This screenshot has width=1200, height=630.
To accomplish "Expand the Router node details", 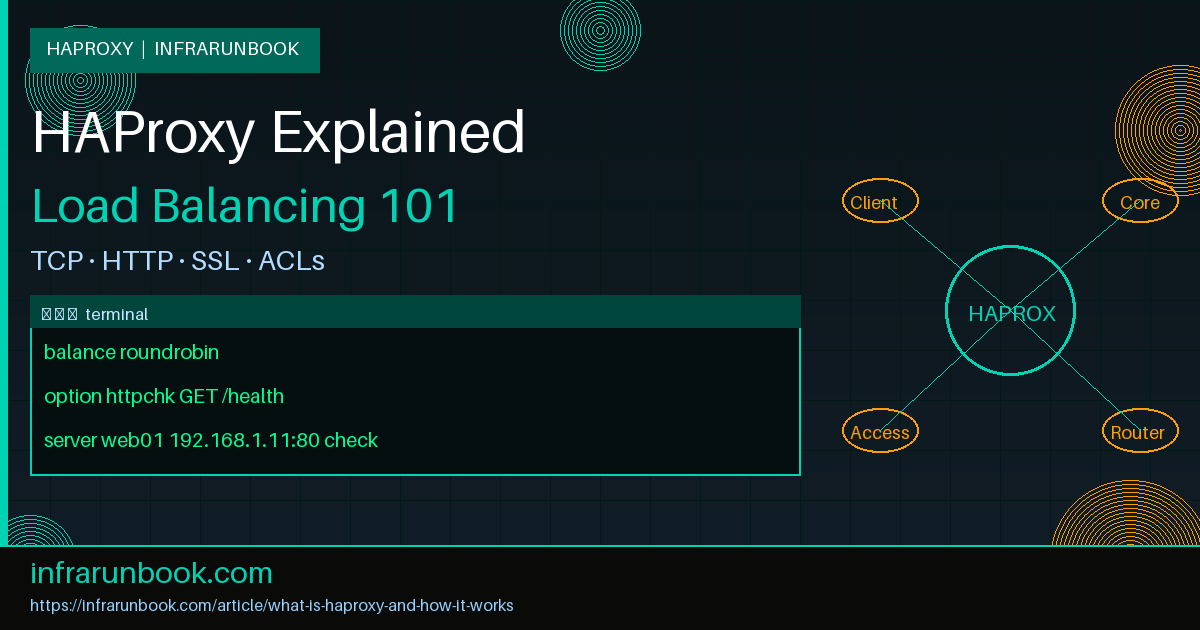I will point(1140,431).
